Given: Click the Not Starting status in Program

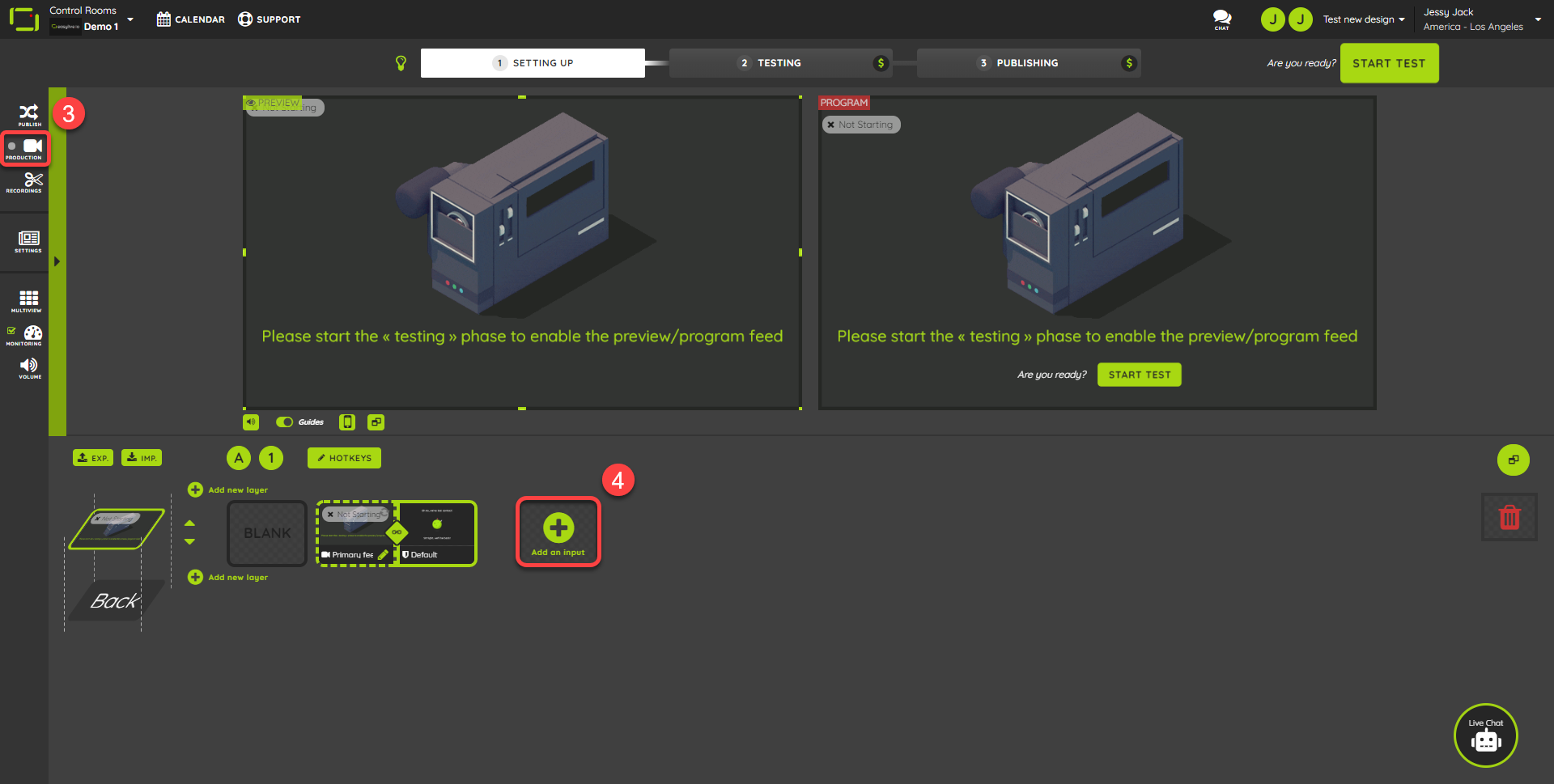Looking at the screenshot, I should pos(861,125).
